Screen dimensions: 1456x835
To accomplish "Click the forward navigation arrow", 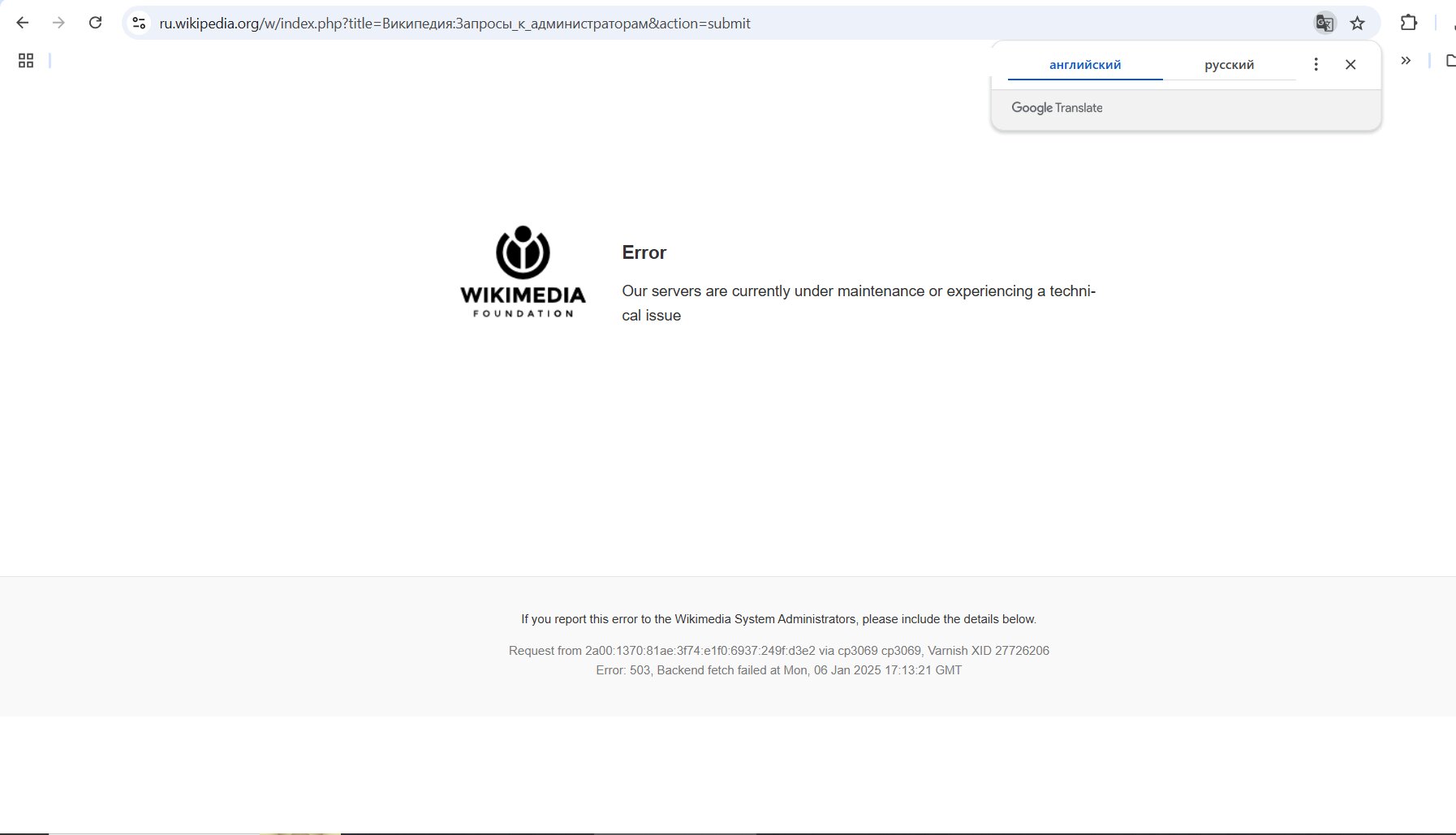I will (x=58, y=23).
